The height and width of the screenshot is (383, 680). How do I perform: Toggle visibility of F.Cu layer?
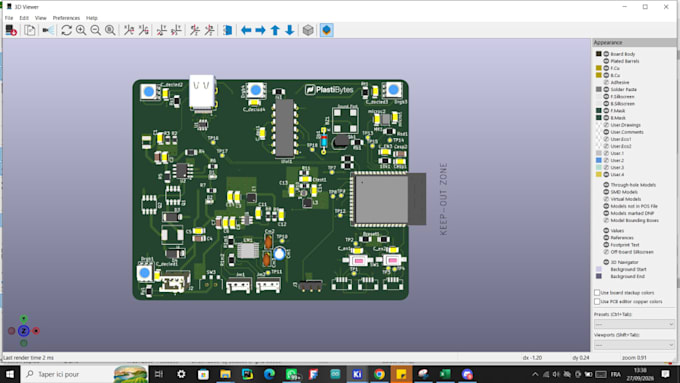(606, 68)
